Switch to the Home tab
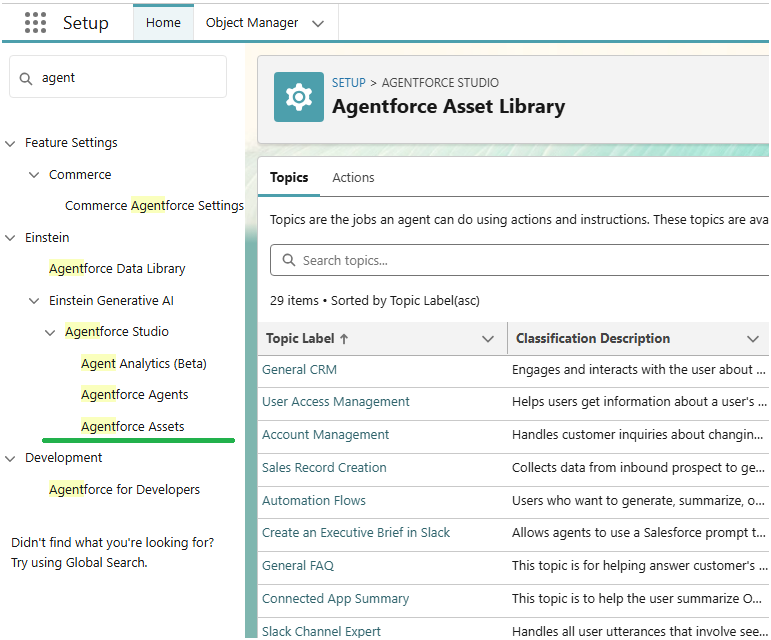This screenshot has height=640, width=771. 163,23
